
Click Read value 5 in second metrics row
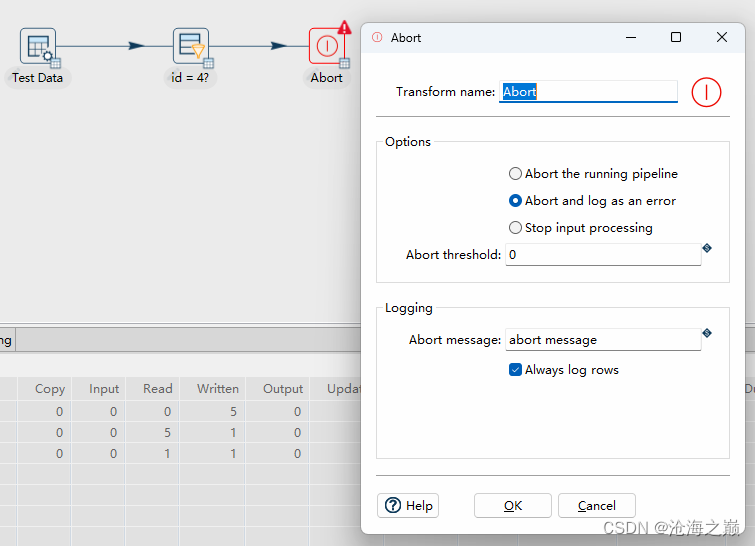point(167,432)
